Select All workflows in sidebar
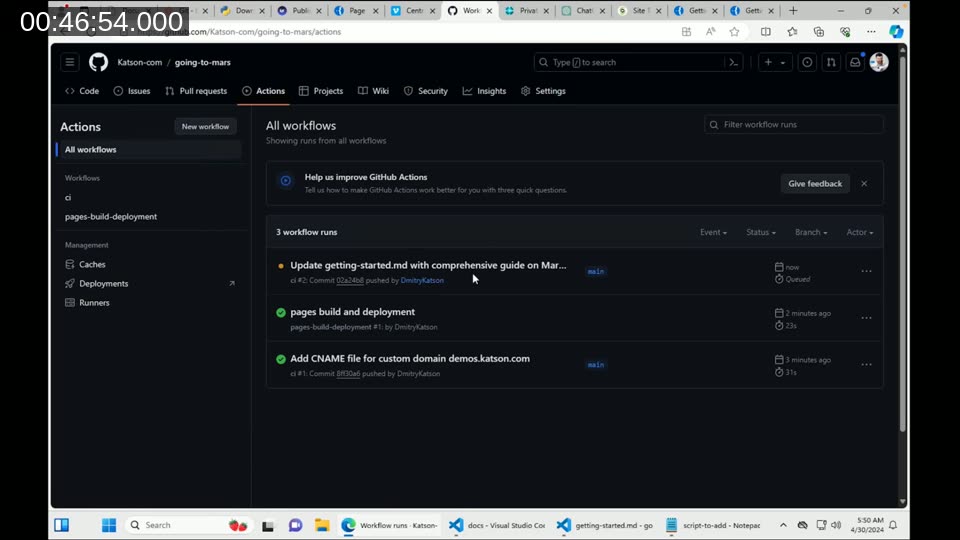The width and height of the screenshot is (960, 540). coord(149,150)
